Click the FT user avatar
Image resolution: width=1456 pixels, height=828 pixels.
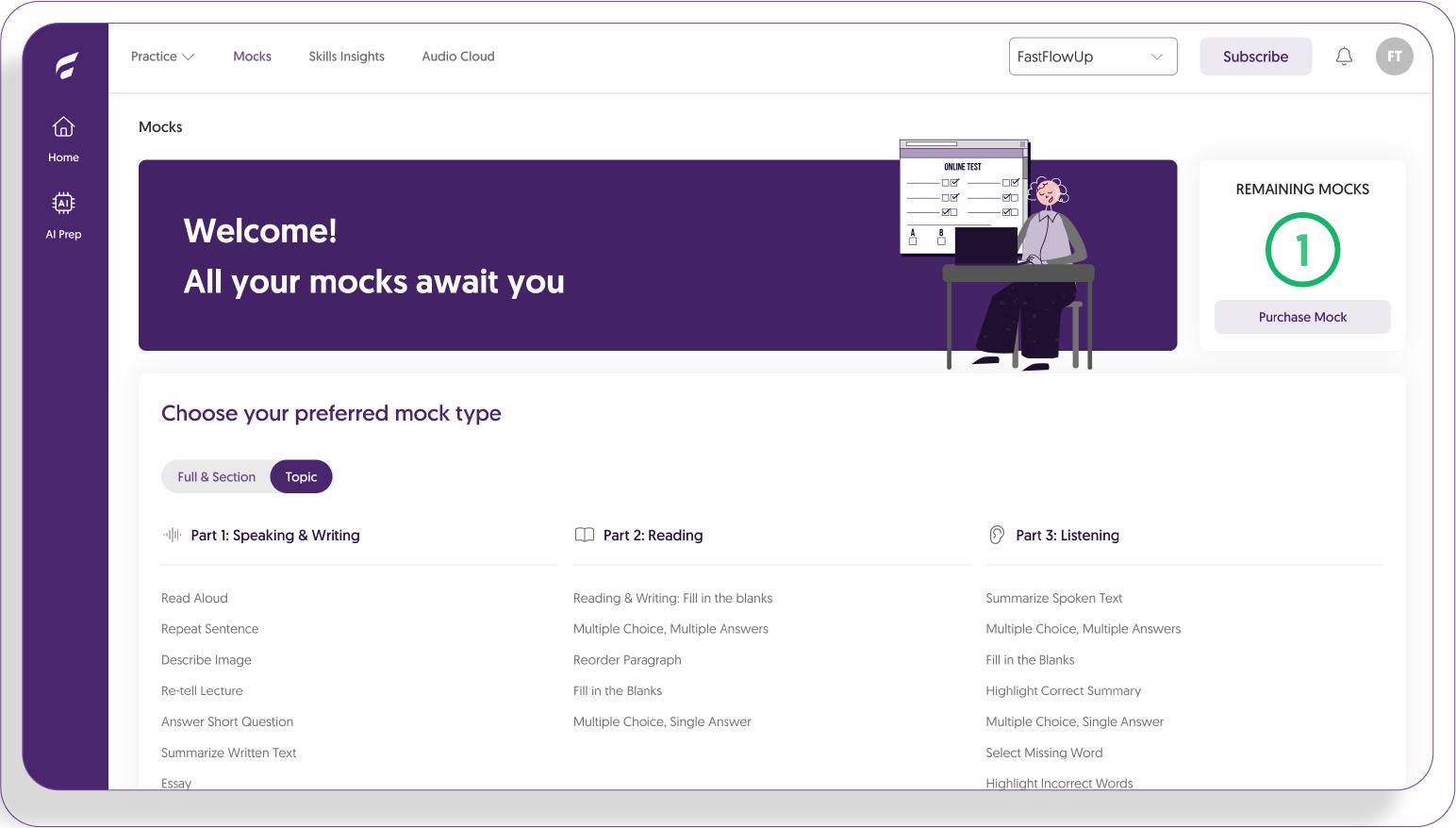point(1394,57)
